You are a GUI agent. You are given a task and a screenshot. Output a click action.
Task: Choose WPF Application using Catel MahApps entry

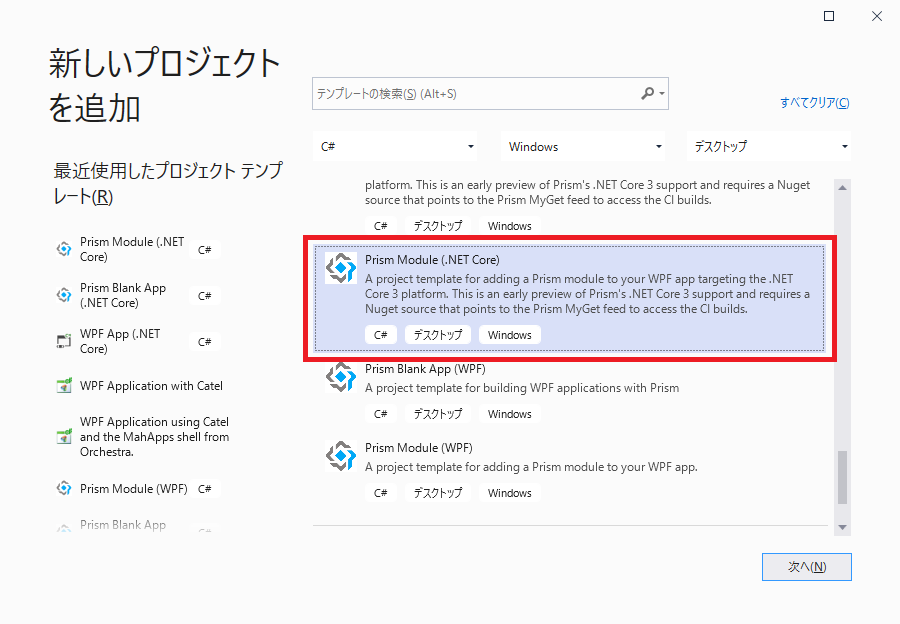pyautogui.click(x=143, y=436)
